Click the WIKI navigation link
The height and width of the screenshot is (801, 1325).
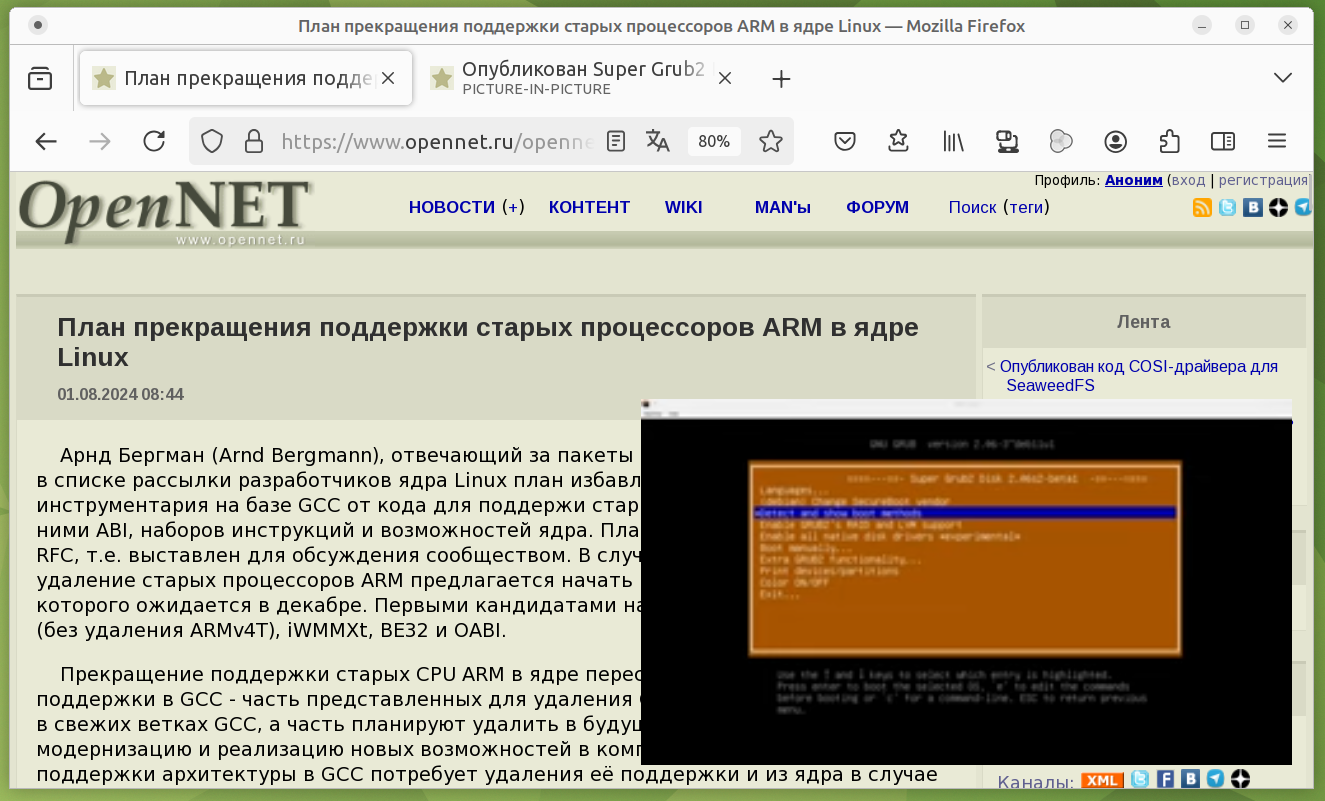(683, 207)
